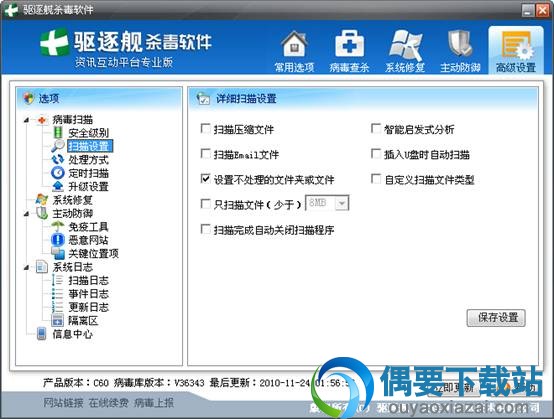The width and height of the screenshot is (554, 419).
Task: Open 系统修复 Windows flag icon
Action: 405,44
